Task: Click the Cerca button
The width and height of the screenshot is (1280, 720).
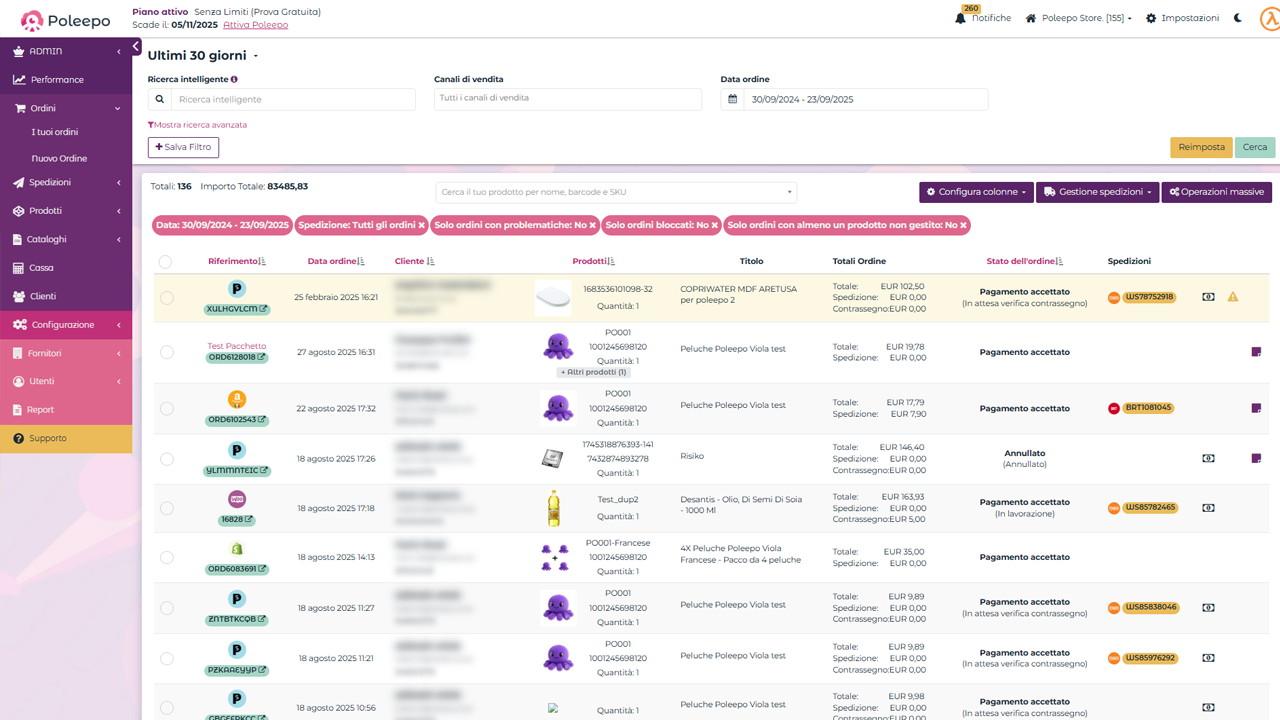Action: click(x=1255, y=147)
